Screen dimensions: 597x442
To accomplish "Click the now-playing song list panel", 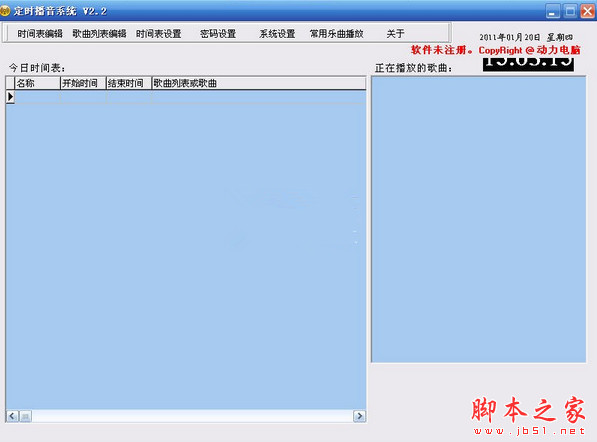I will [x=479, y=219].
